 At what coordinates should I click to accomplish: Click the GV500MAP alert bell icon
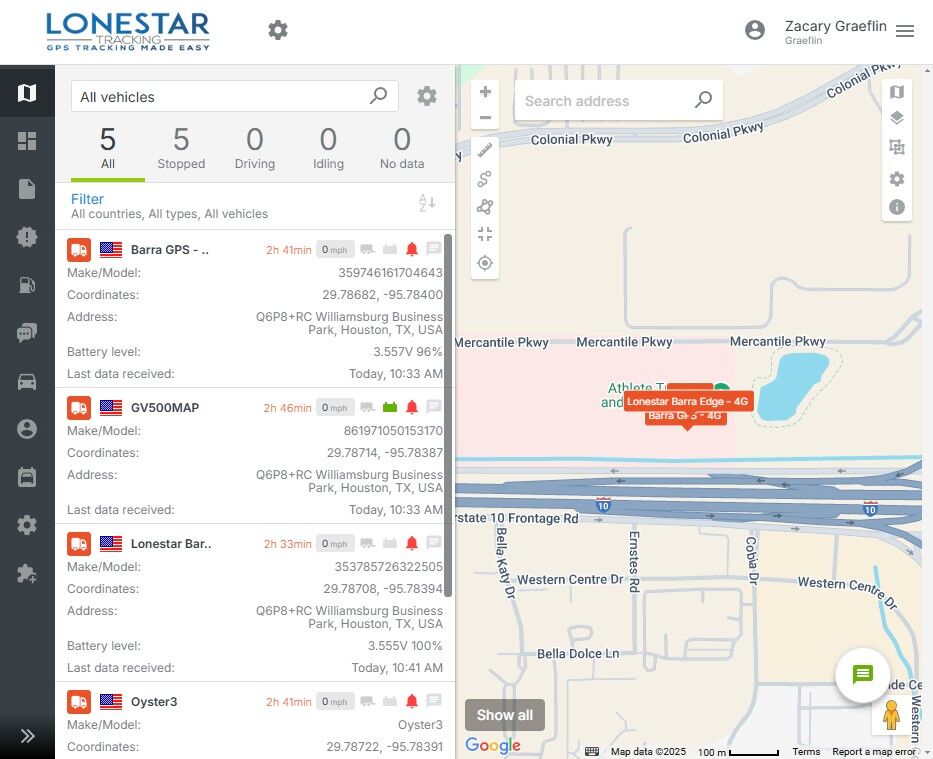pos(412,407)
